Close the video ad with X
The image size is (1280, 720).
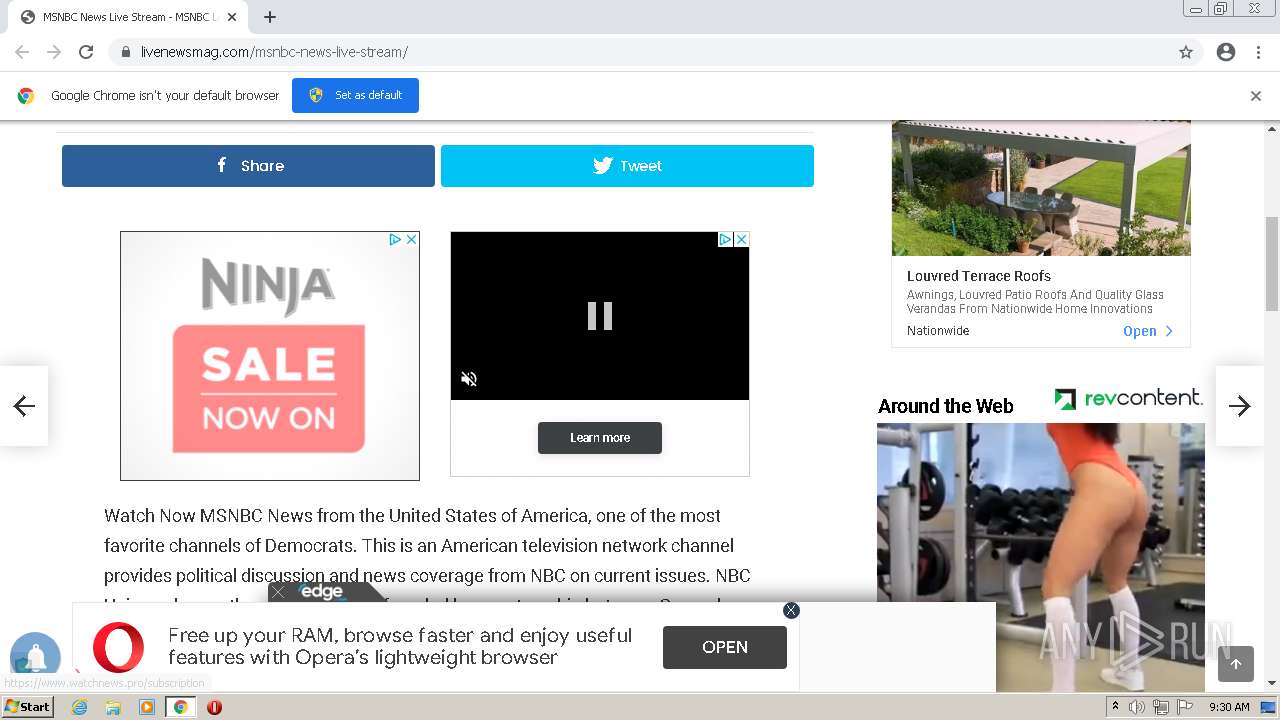(741, 240)
